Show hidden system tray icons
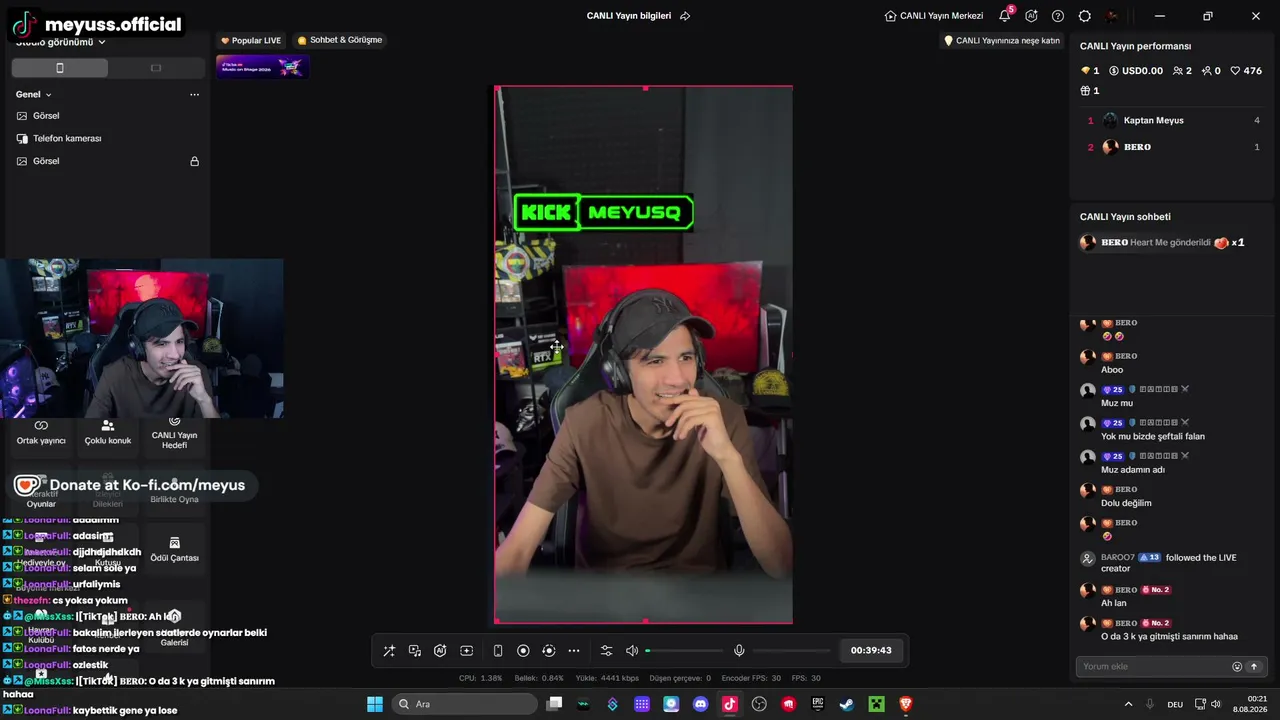Screen dimensions: 1280x720 1129,704
